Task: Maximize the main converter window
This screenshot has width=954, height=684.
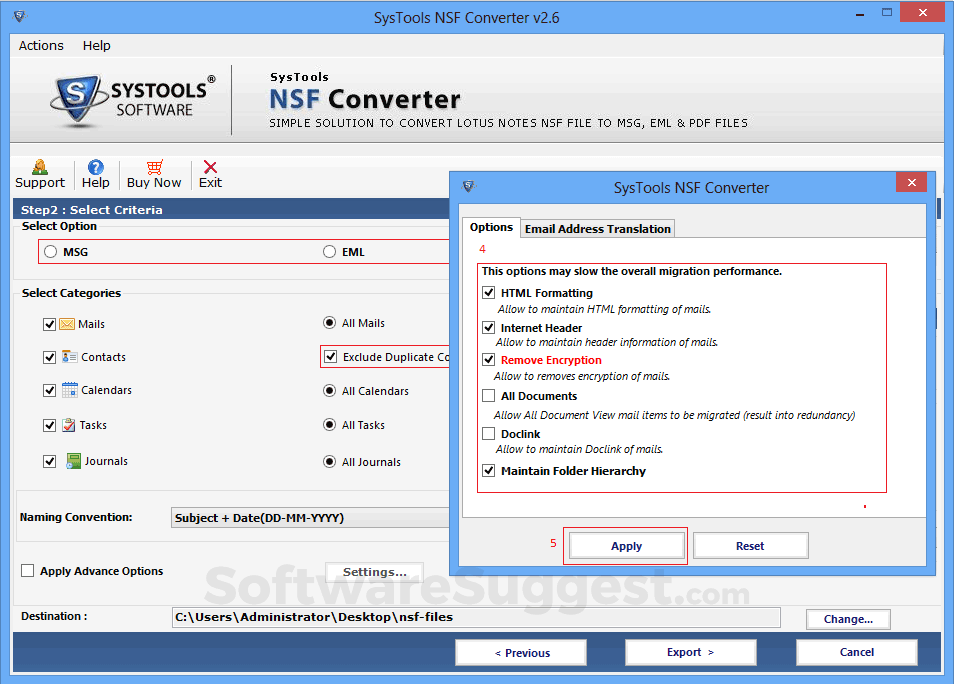Action: point(887,13)
